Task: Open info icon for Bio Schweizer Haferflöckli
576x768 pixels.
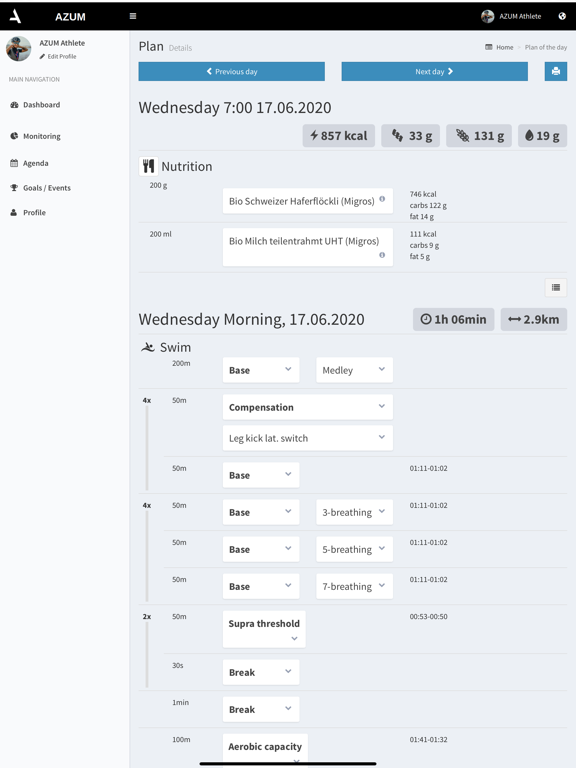Action: (382, 199)
